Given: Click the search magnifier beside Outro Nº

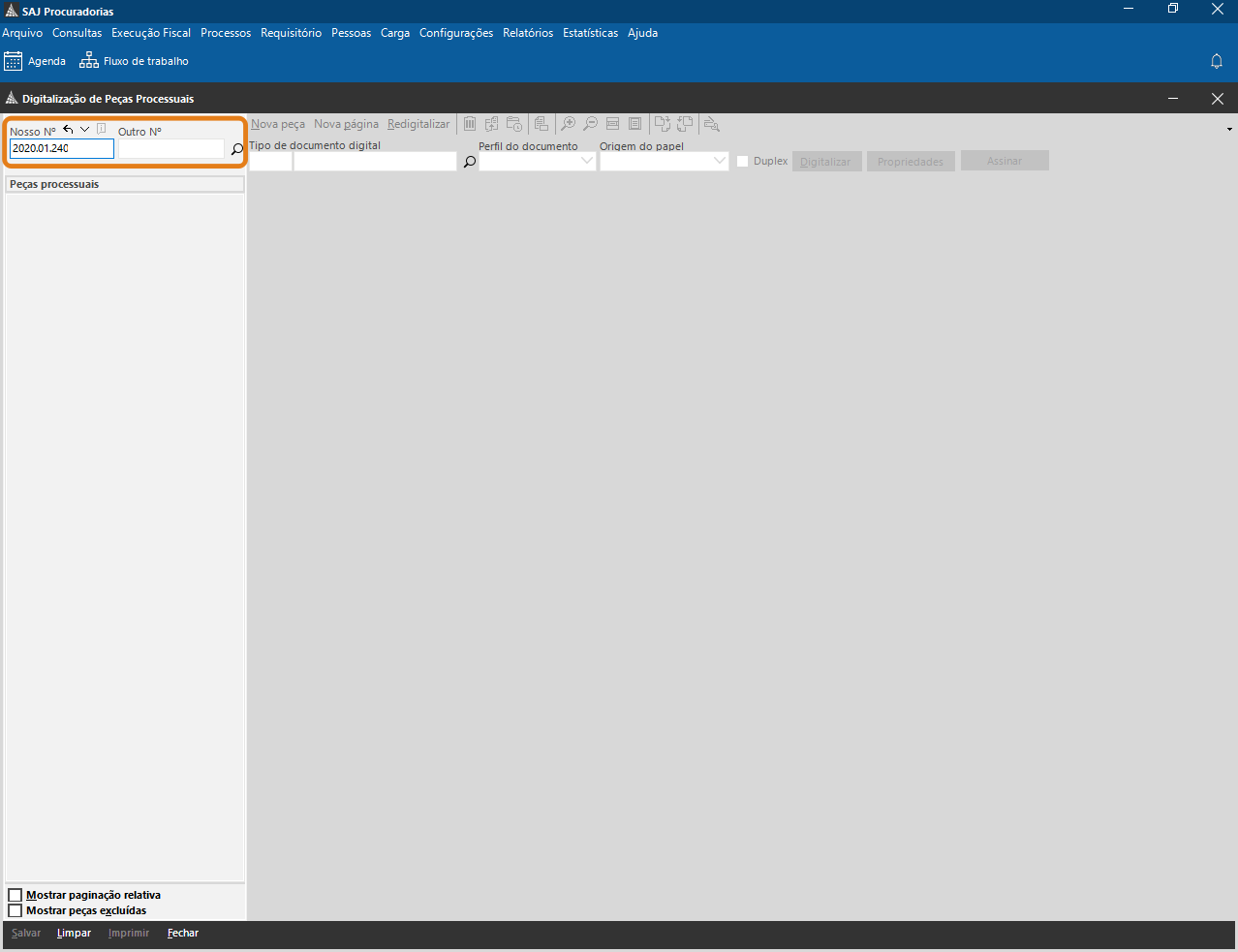Looking at the screenshot, I should pos(236,149).
